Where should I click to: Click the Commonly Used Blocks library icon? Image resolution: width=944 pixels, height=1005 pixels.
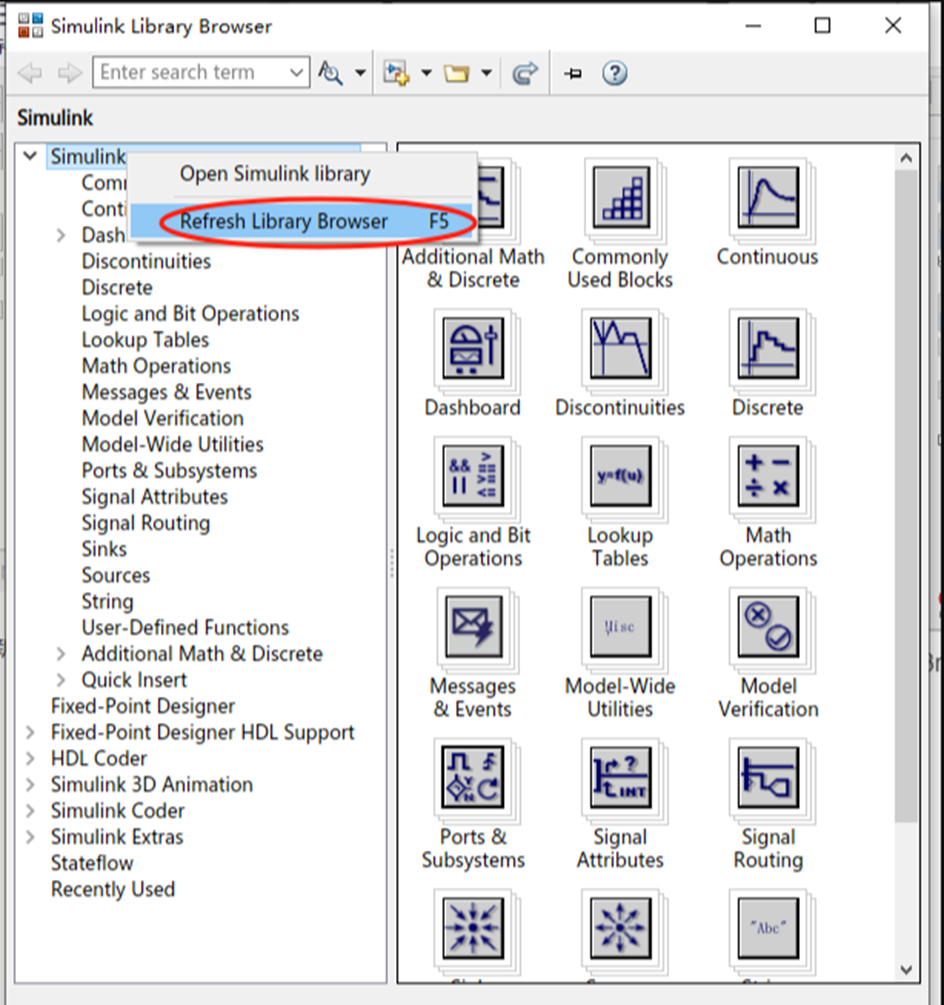pyautogui.click(x=621, y=197)
